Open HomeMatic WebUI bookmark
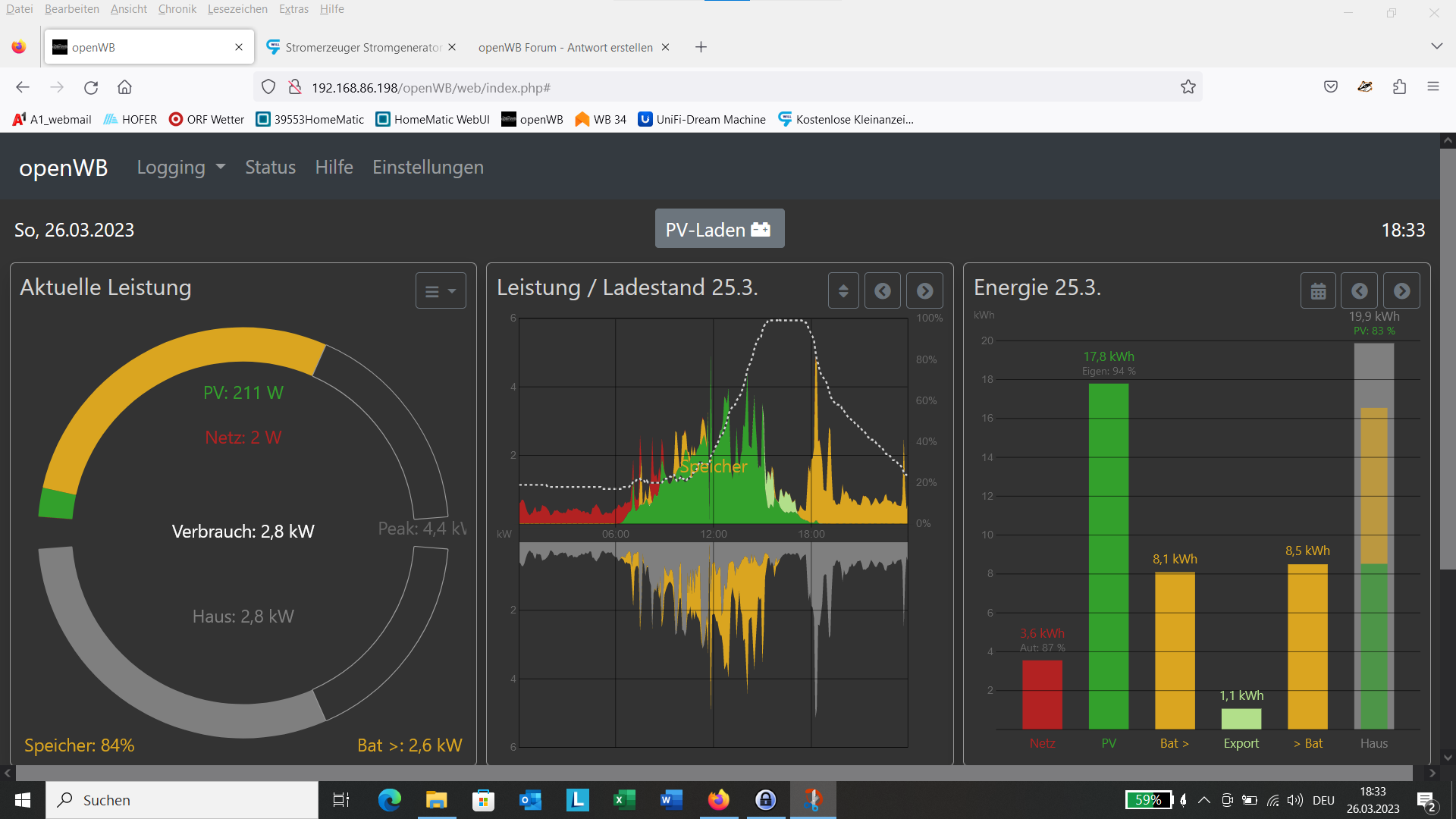This screenshot has height=819, width=1456. click(433, 119)
